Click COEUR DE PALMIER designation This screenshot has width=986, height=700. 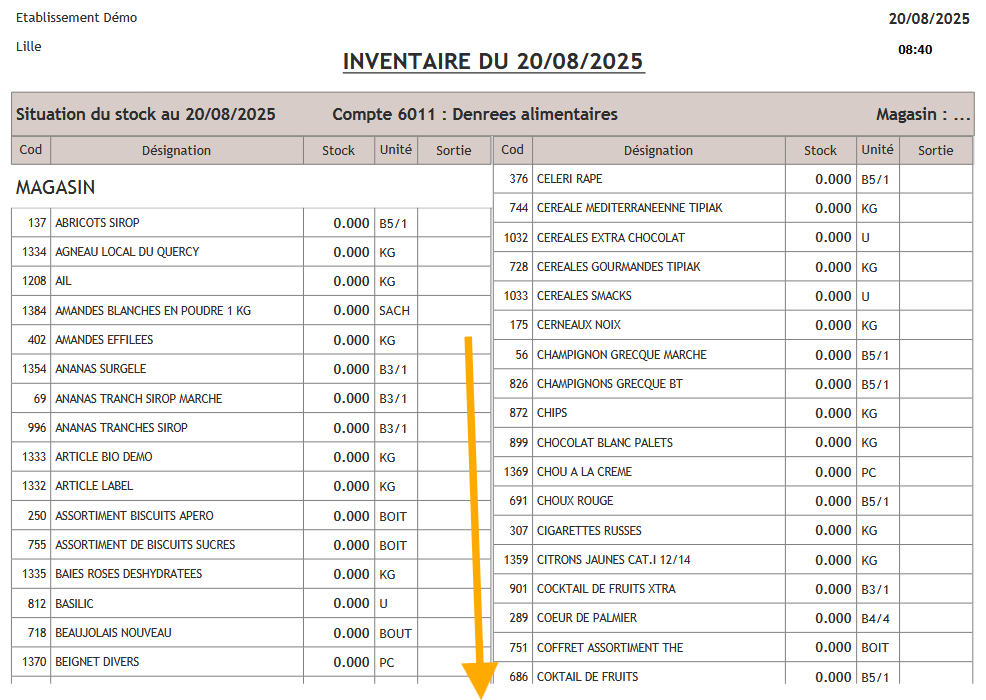(587, 618)
